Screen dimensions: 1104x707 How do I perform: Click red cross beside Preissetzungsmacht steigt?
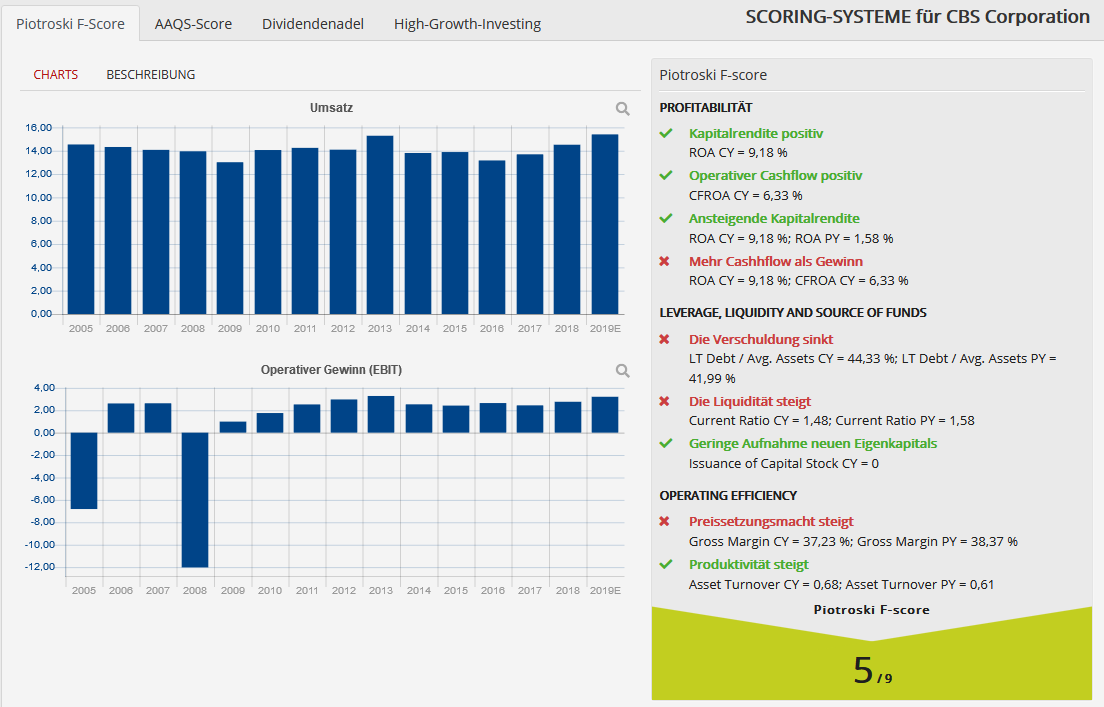(x=664, y=522)
